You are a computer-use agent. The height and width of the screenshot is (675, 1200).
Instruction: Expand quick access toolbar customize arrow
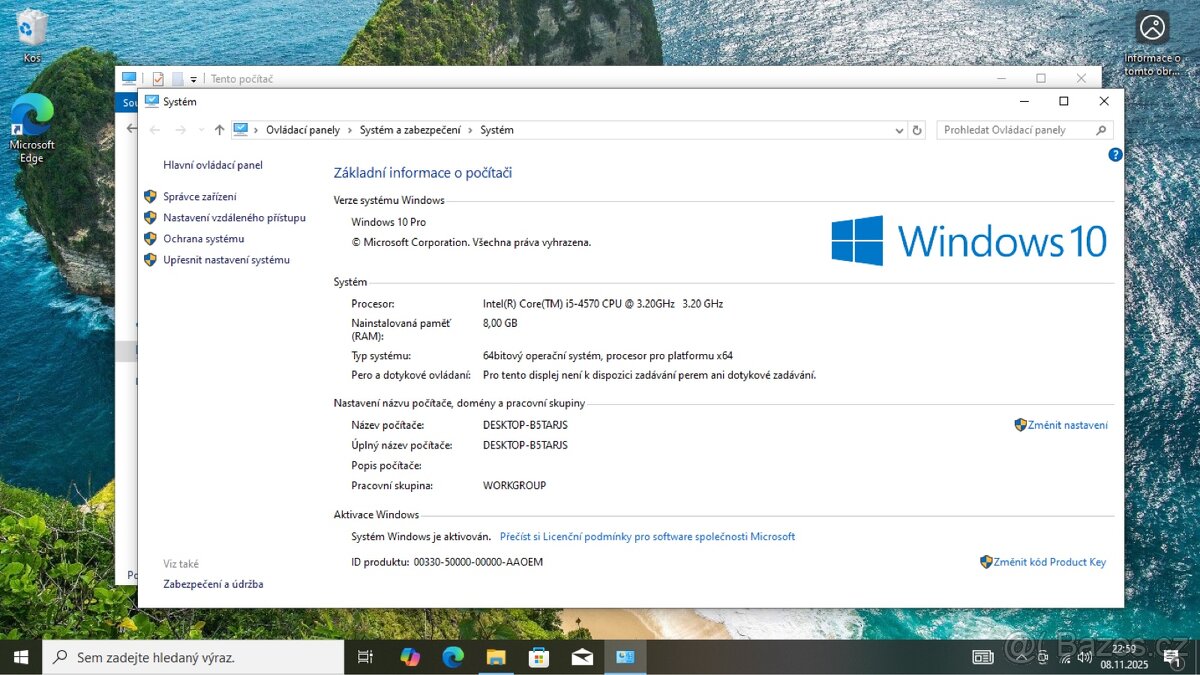click(x=192, y=77)
